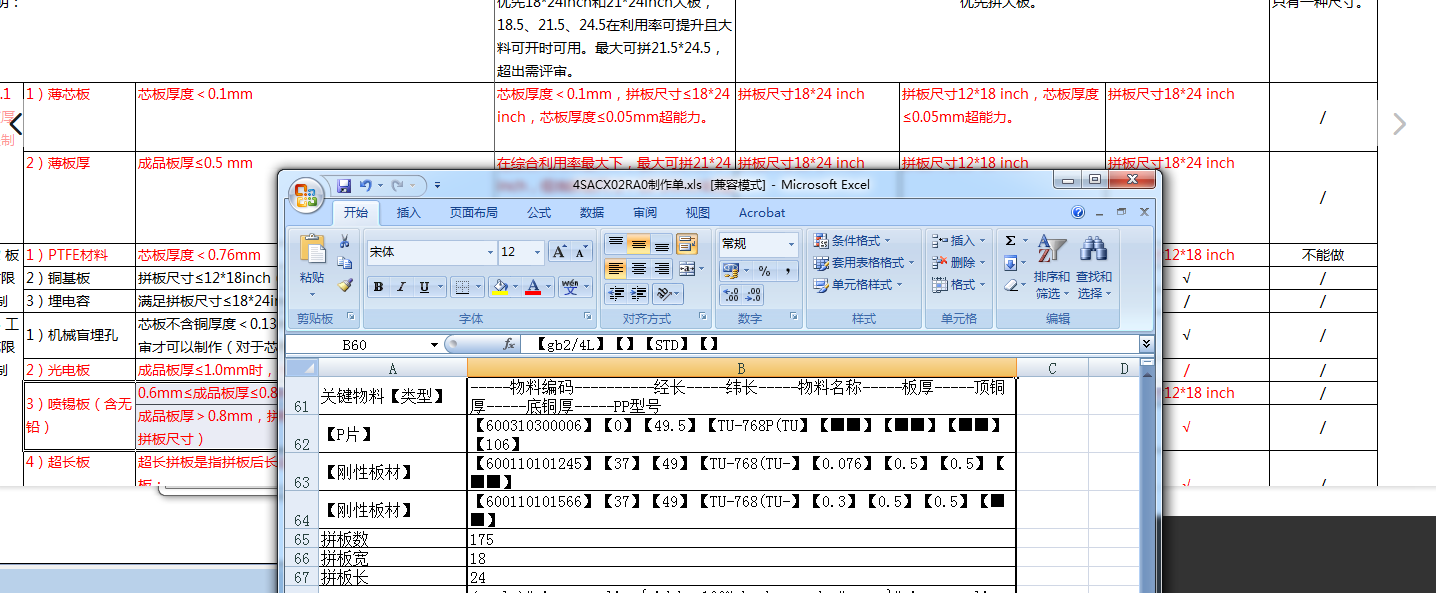The width and height of the screenshot is (1436, 593).
Task: Toggle align text left
Action: tap(615, 268)
